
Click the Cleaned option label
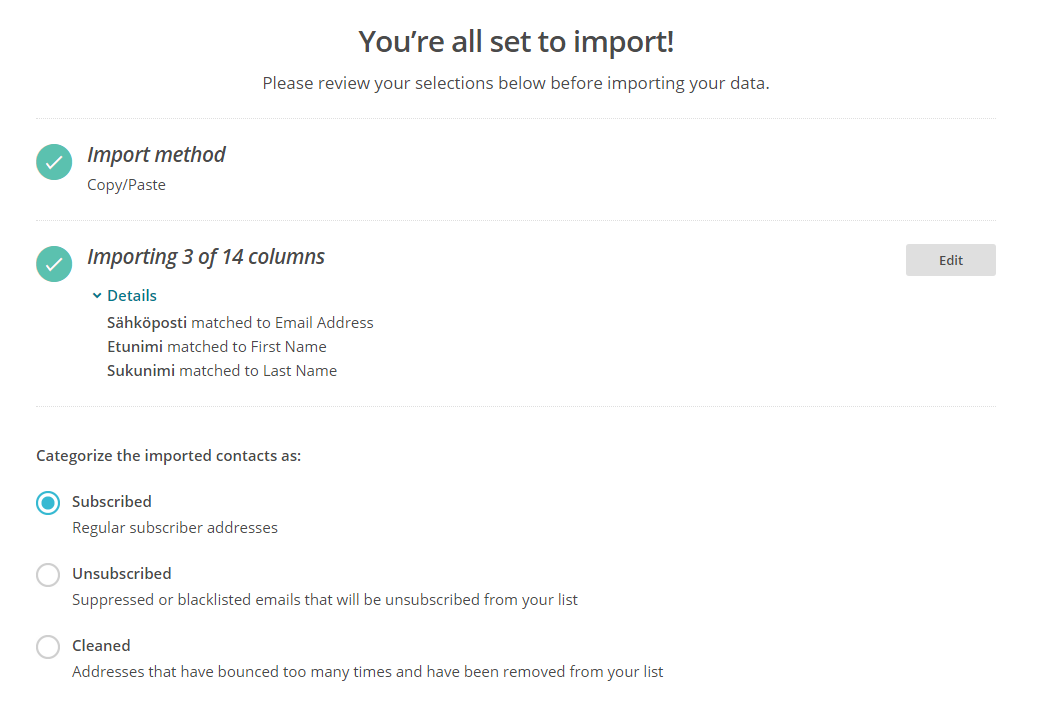click(x=101, y=645)
